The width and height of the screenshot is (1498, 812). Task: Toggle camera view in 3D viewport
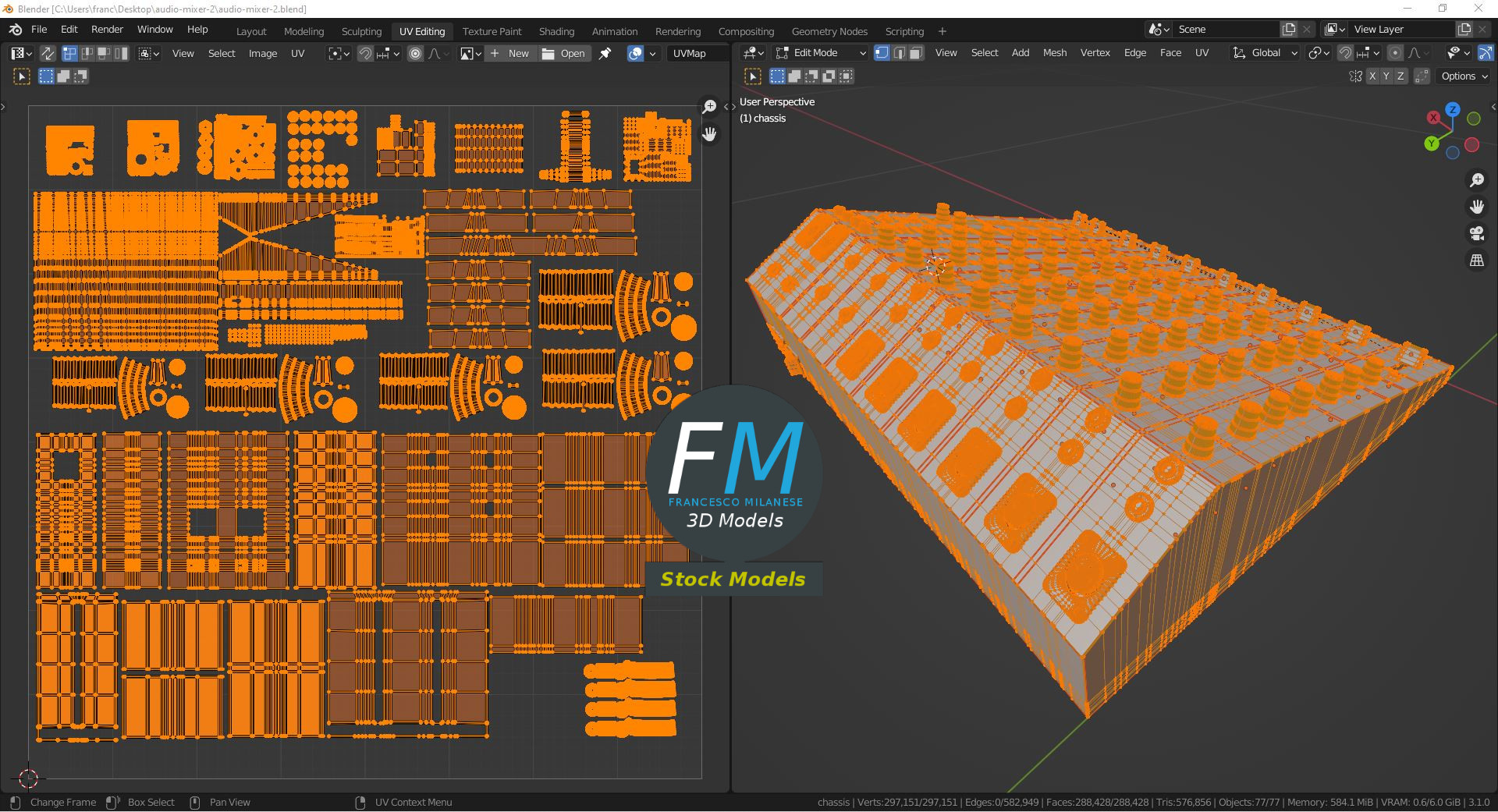pyautogui.click(x=1476, y=233)
